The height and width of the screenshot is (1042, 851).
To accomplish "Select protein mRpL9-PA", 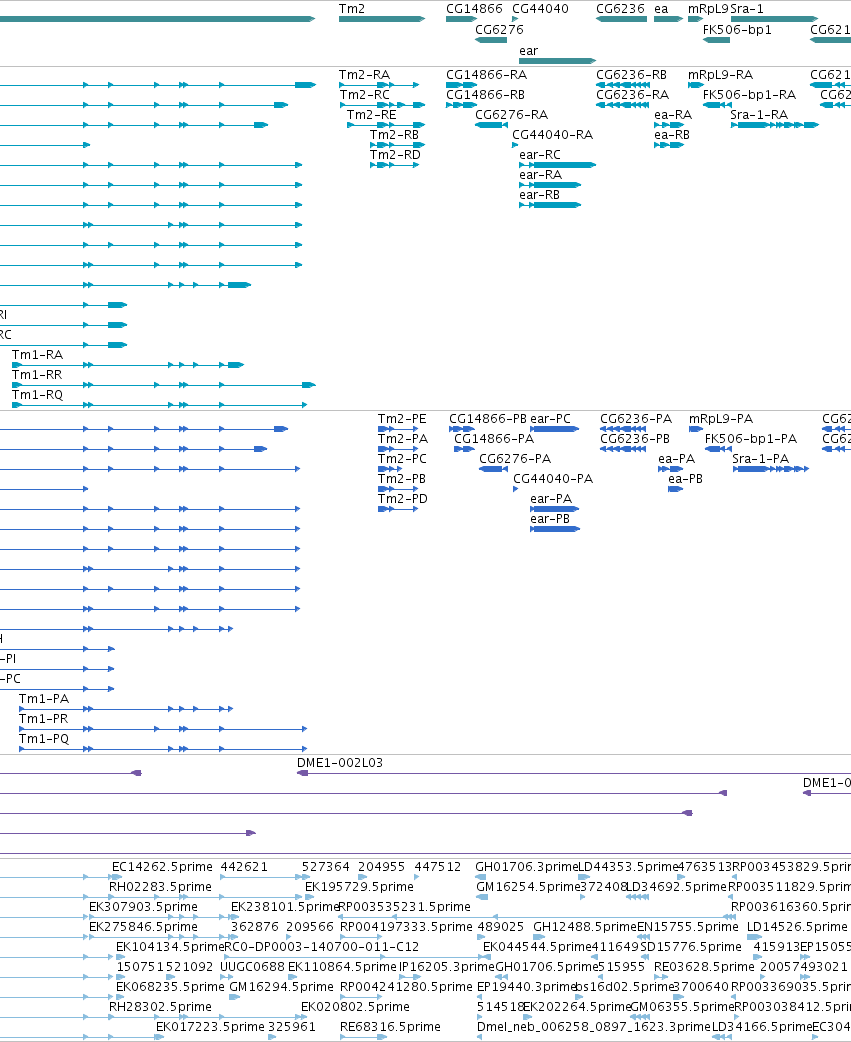I will pyautogui.click(x=696, y=429).
